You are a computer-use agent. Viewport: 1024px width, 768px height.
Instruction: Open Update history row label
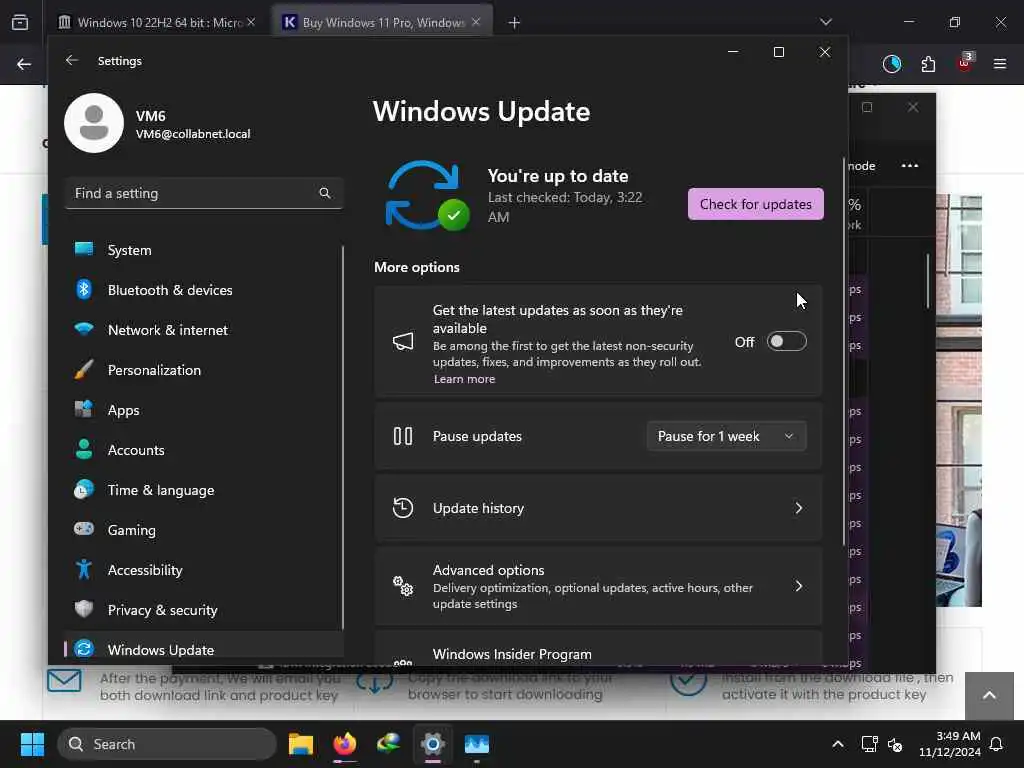[x=478, y=508]
